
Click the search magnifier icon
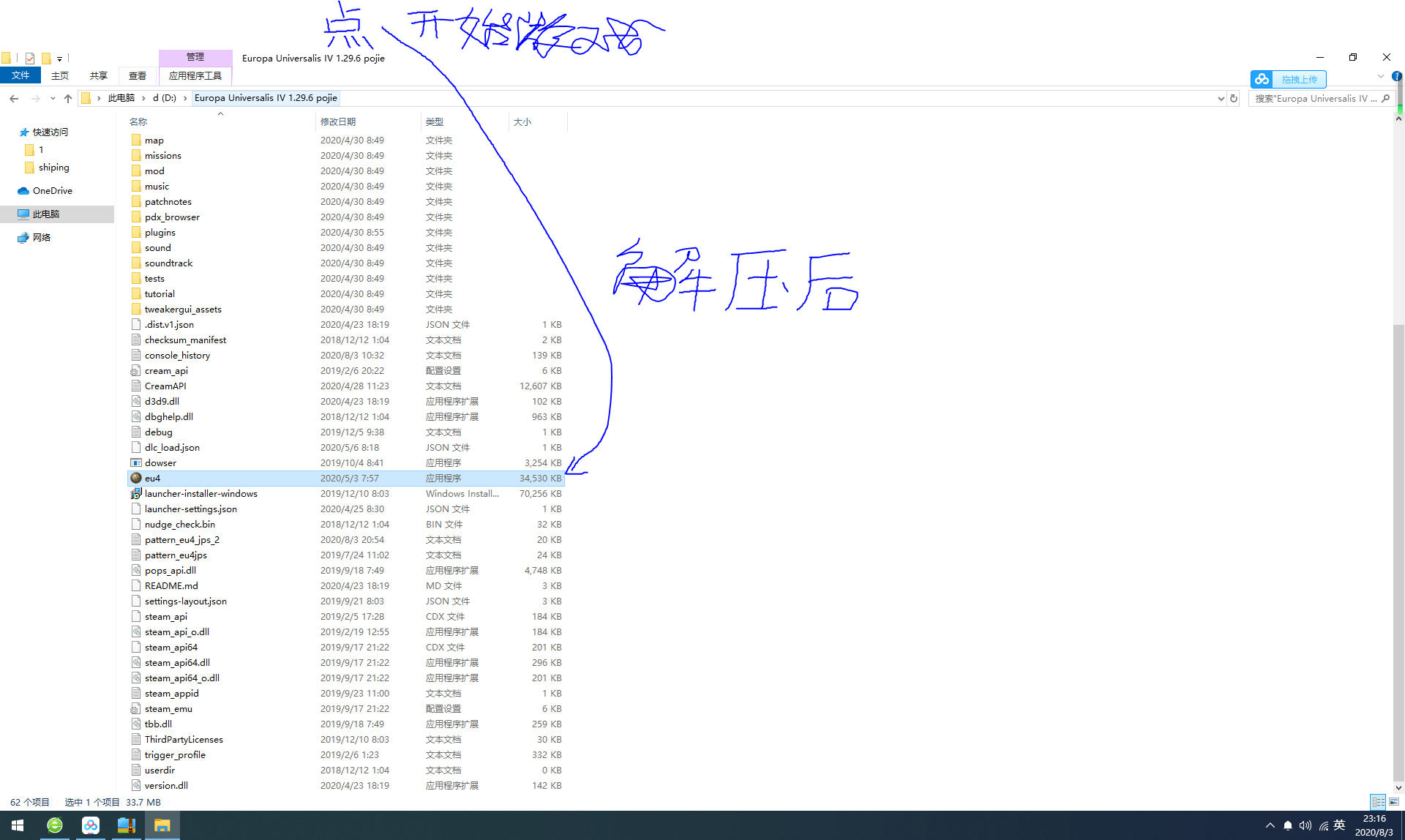(1385, 98)
